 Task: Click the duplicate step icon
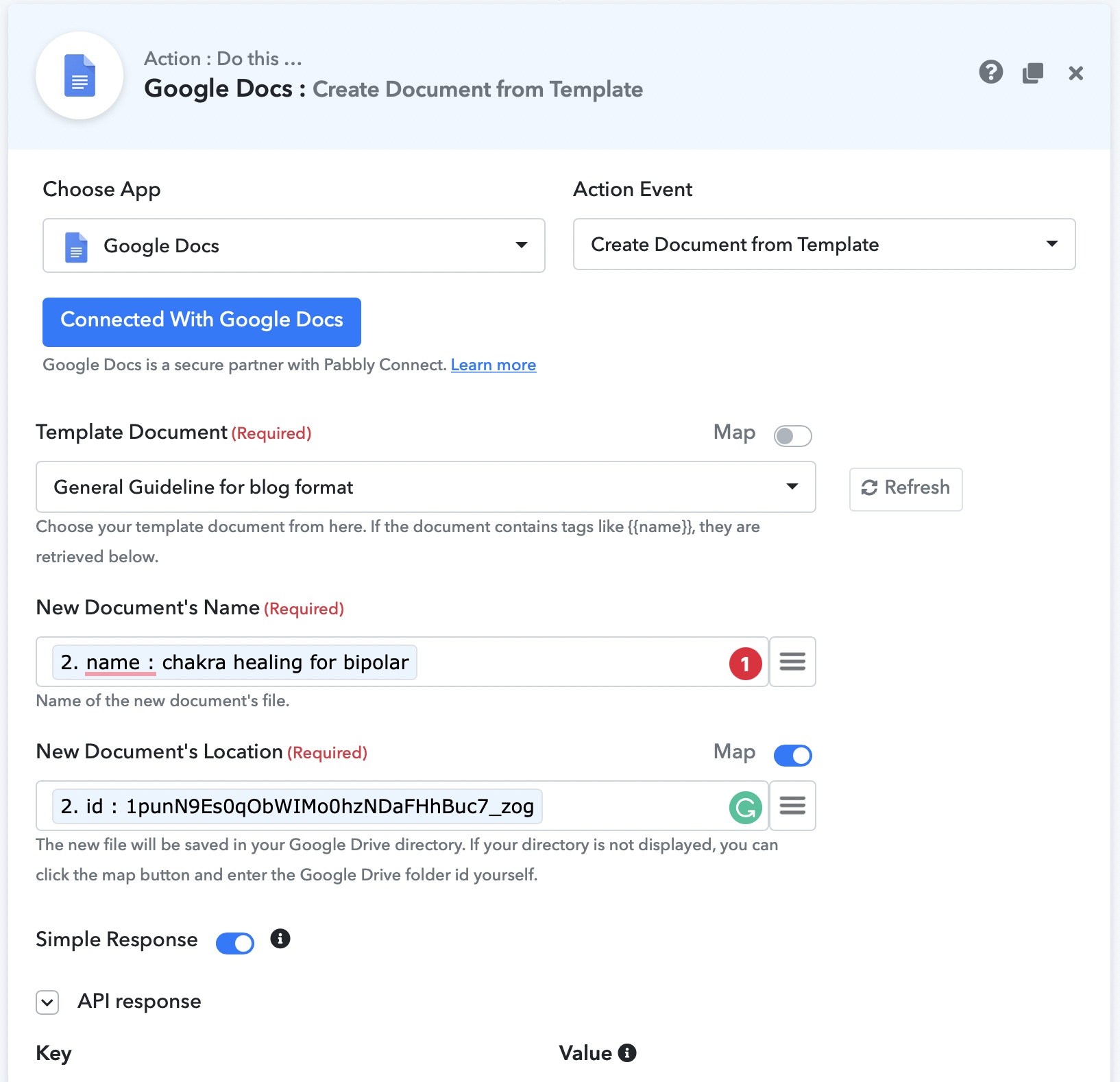(x=1033, y=73)
